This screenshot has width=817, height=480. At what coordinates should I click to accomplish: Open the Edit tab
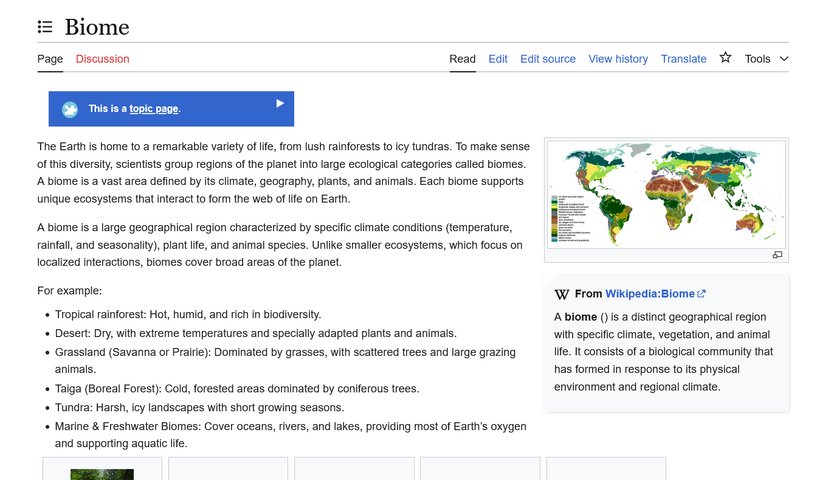coord(498,59)
